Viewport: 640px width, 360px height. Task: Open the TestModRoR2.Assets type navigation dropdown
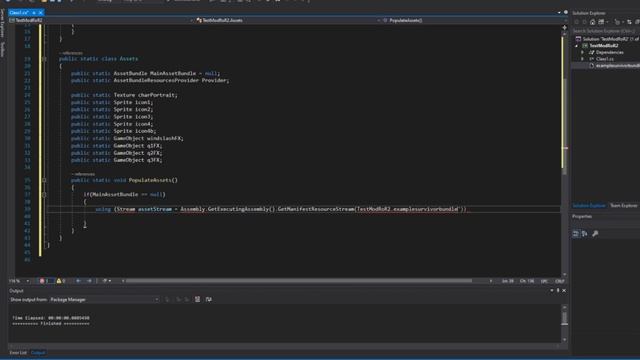click(x=288, y=20)
